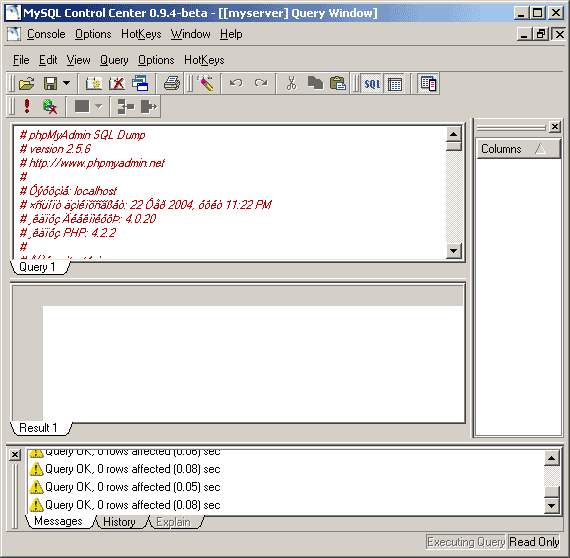Open the Save dropdown arrow
The height and width of the screenshot is (558, 570).
(67, 83)
